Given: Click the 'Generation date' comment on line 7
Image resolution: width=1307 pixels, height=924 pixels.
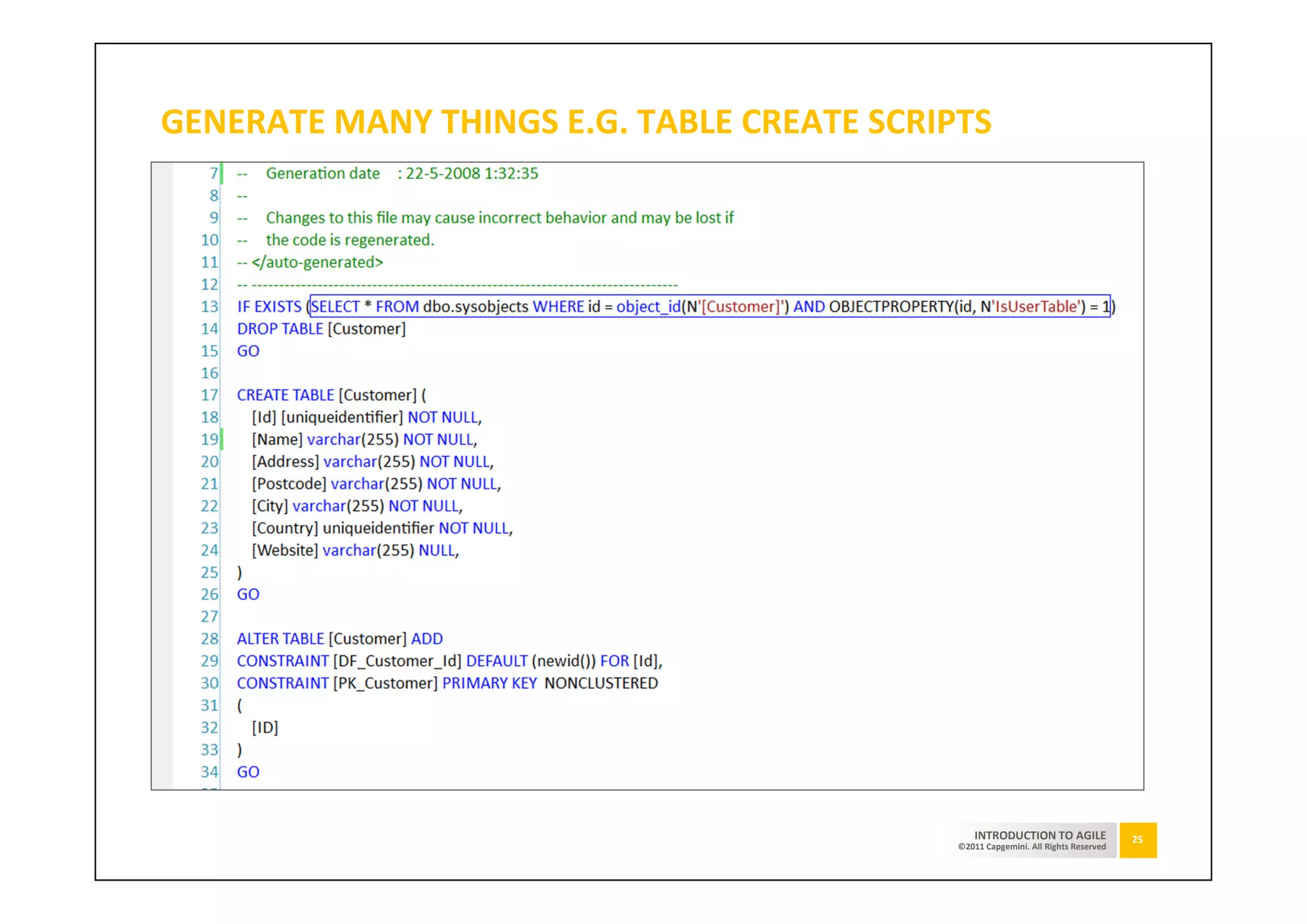Looking at the screenshot, I should pos(402,174).
